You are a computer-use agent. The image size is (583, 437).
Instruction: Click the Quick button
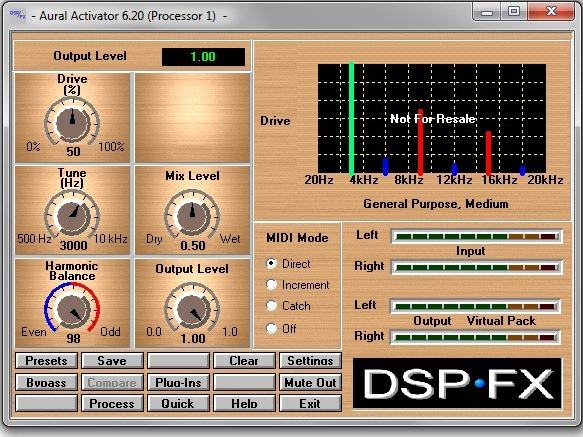click(178, 404)
